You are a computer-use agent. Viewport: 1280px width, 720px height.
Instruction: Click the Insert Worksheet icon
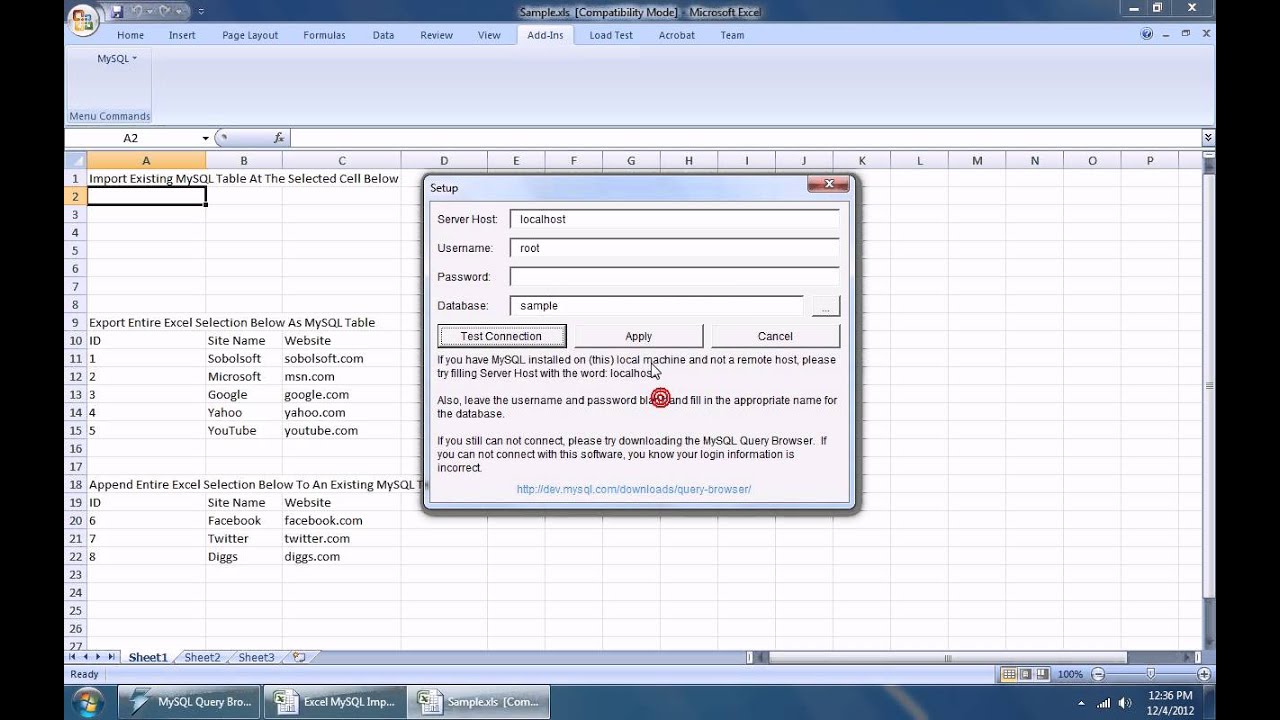click(298, 657)
